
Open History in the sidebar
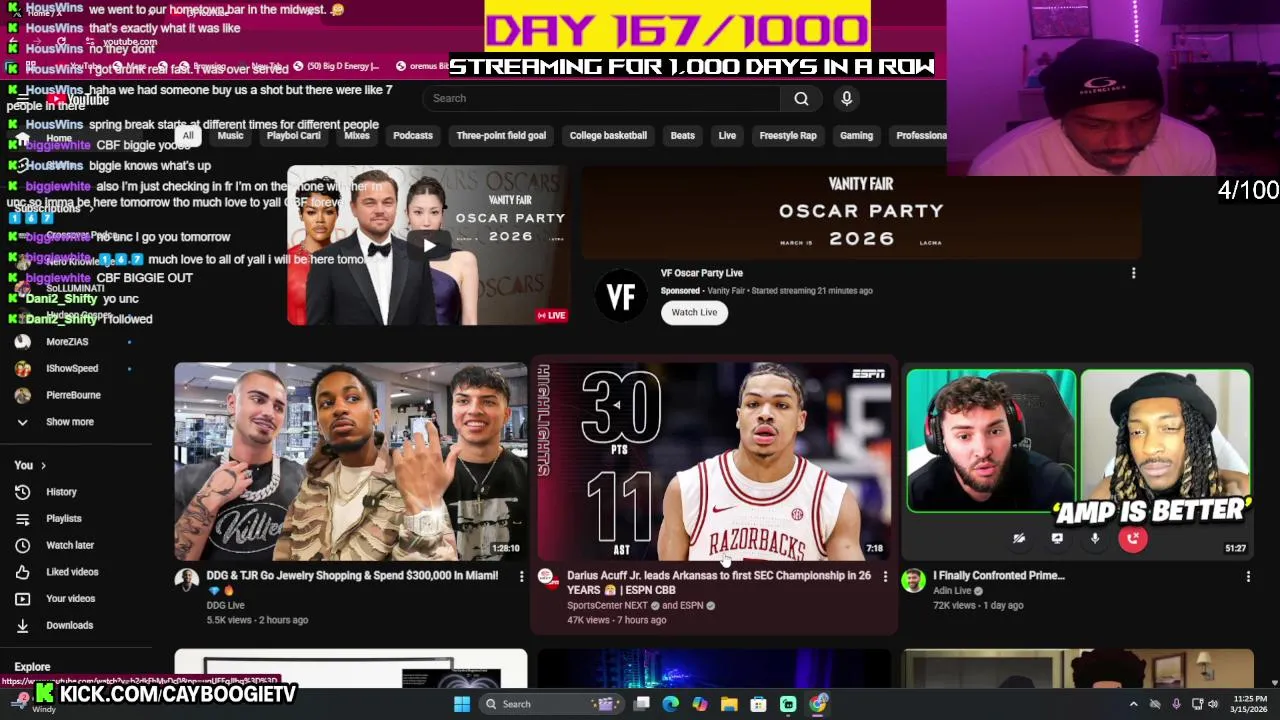pyautogui.click(x=61, y=492)
